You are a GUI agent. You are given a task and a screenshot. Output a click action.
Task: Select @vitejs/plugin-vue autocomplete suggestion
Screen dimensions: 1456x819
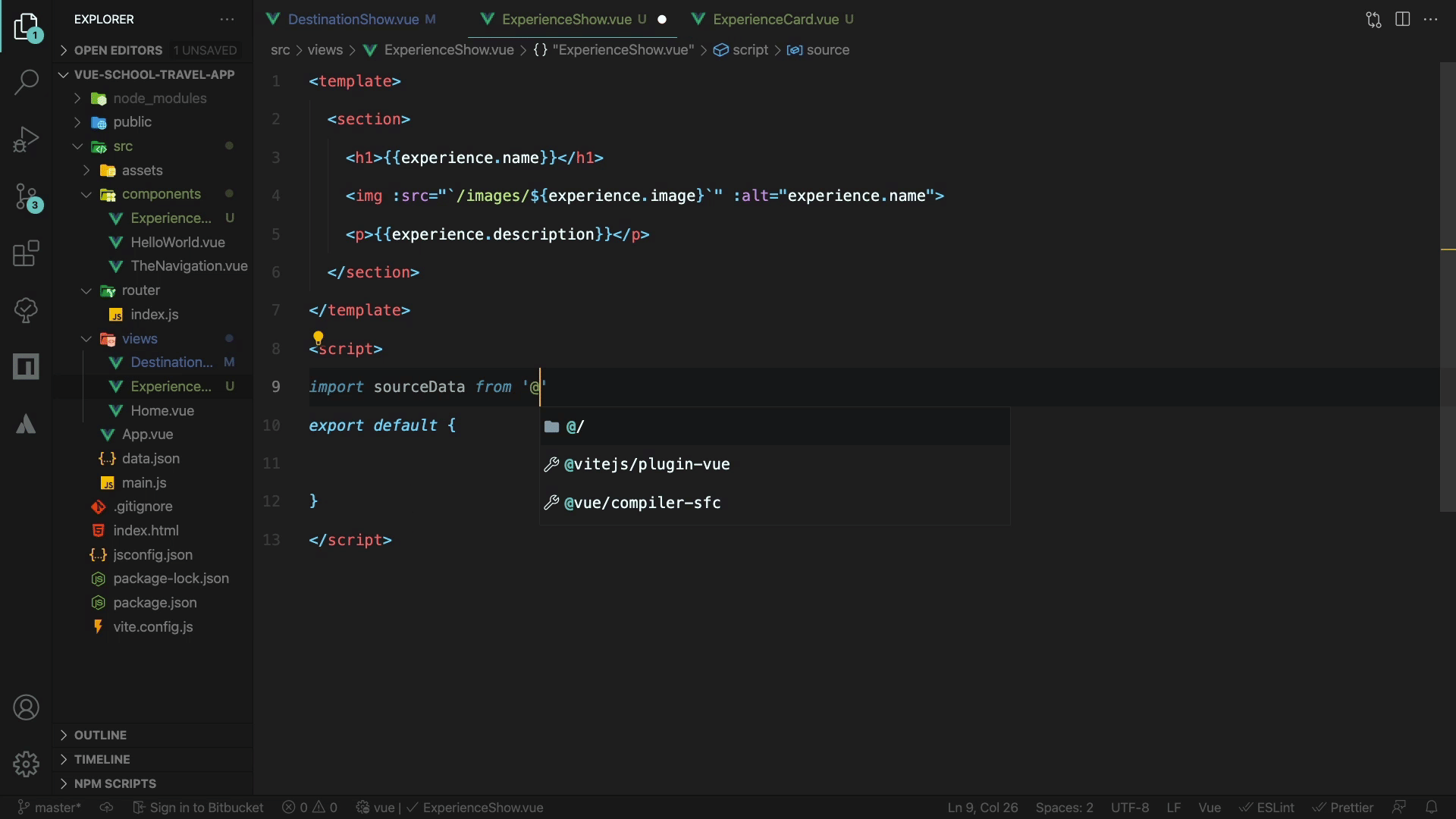pos(647,464)
